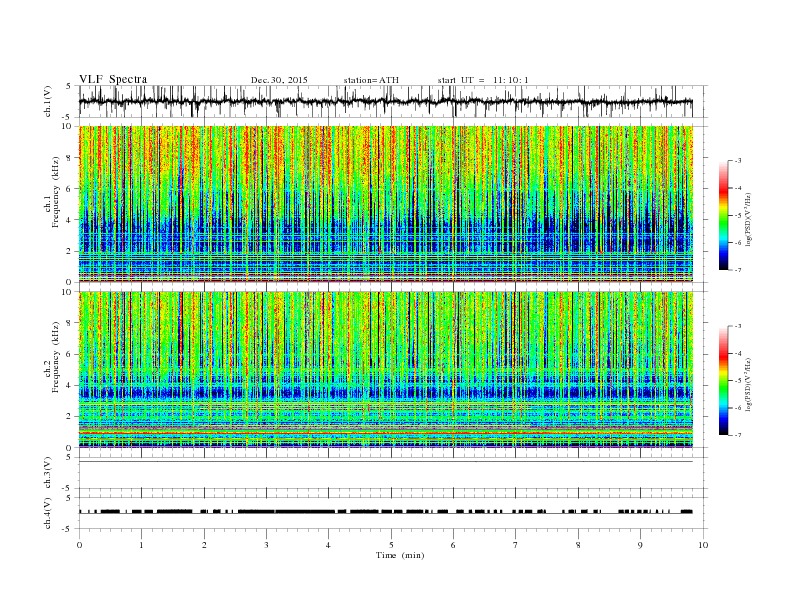Screen dimensions: 792x612
Task: Click the ch.2 colorbar '-7' tick value
Action: click(x=738, y=435)
